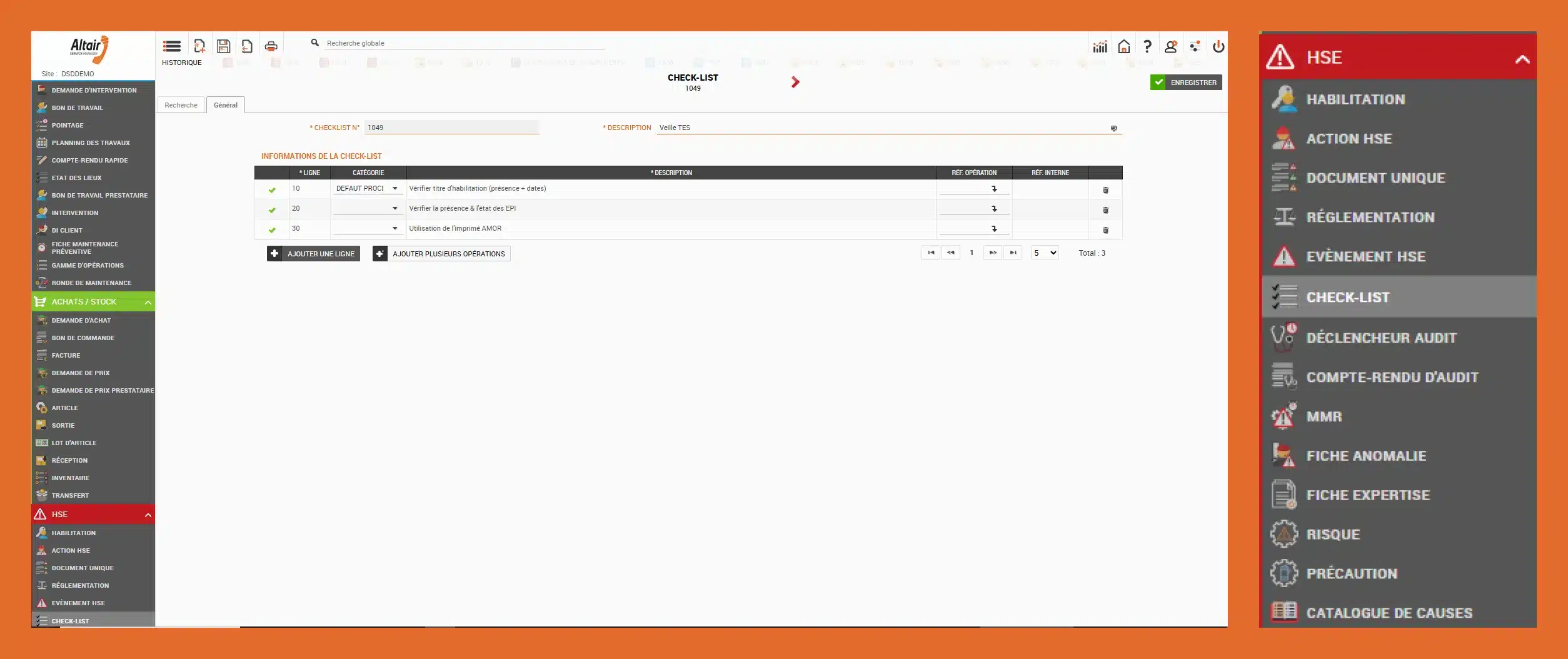Click description text 'Utilisation de l'imprimé AMOR'
This screenshot has width=1568, height=659.
pyautogui.click(x=455, y=228)
